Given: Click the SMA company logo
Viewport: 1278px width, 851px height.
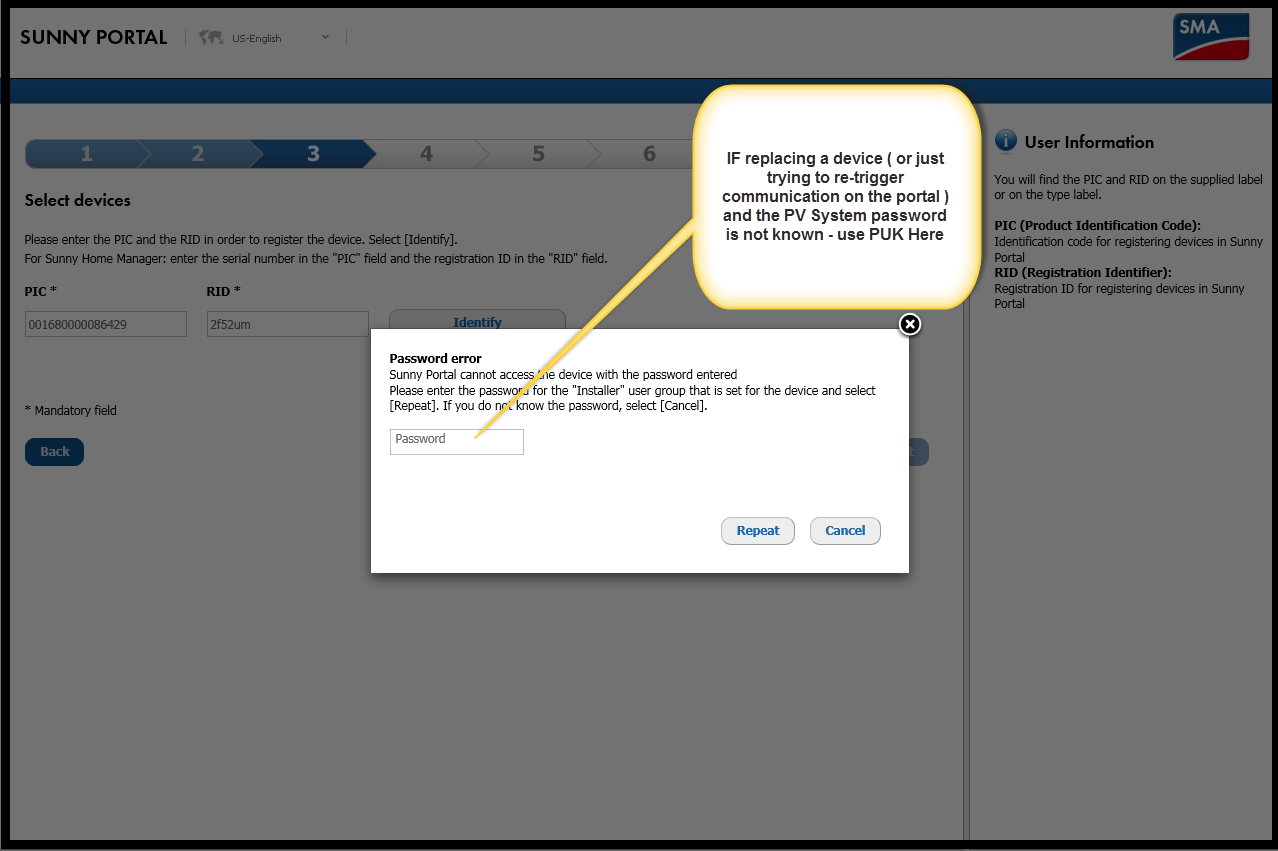Looking at the screenshot, I should [1210, 36].
